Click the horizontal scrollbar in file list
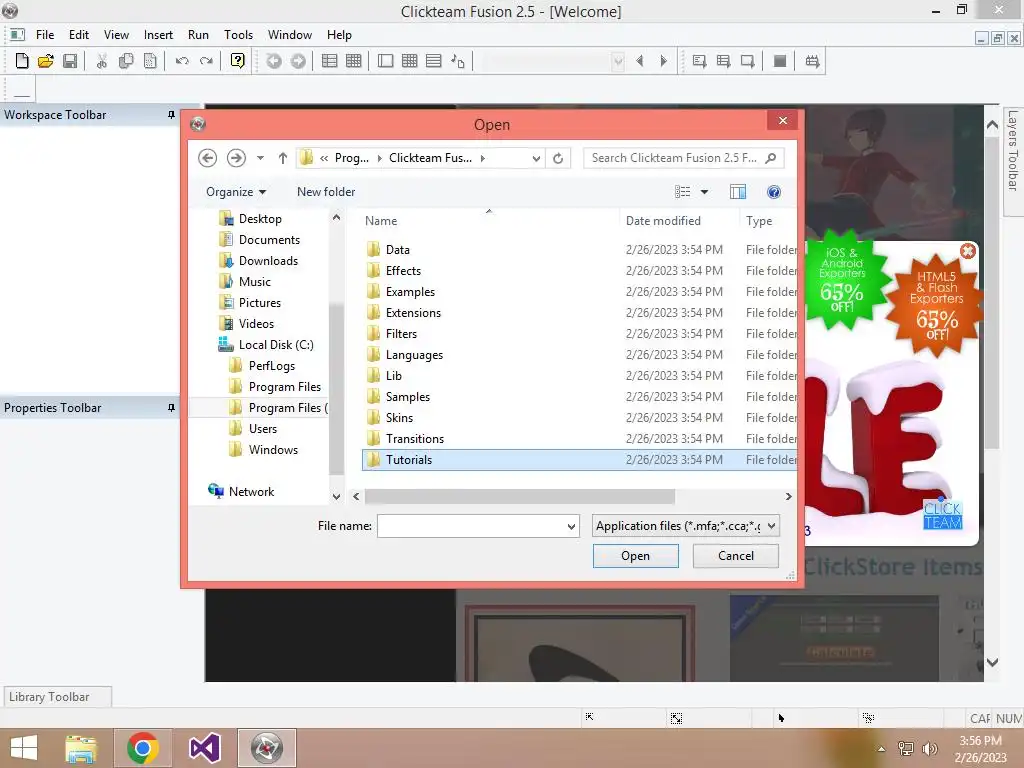 (x=520, y=497)
